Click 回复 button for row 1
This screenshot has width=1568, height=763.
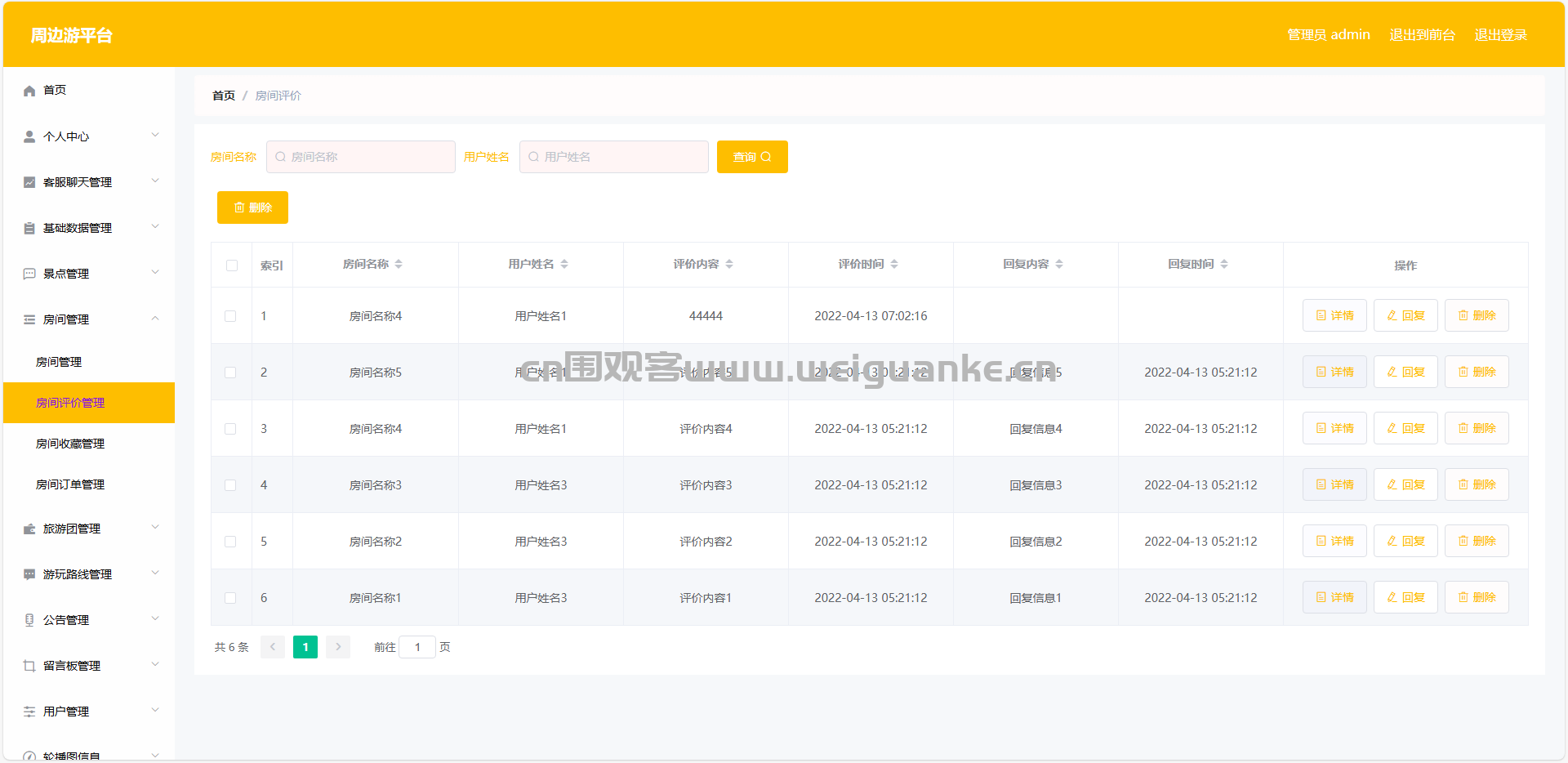(x=1405, y=315)
